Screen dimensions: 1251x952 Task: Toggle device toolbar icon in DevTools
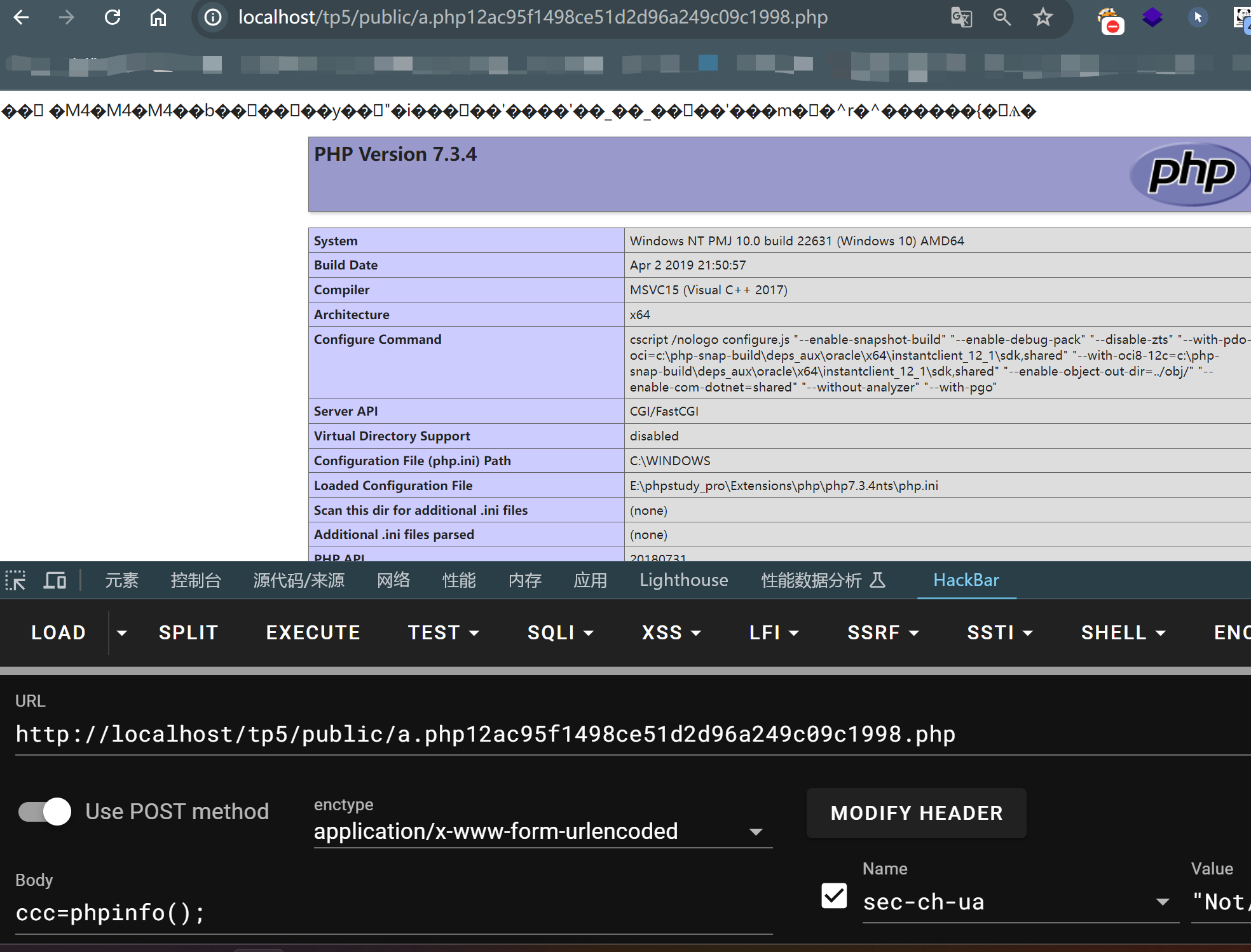point(55,580)
